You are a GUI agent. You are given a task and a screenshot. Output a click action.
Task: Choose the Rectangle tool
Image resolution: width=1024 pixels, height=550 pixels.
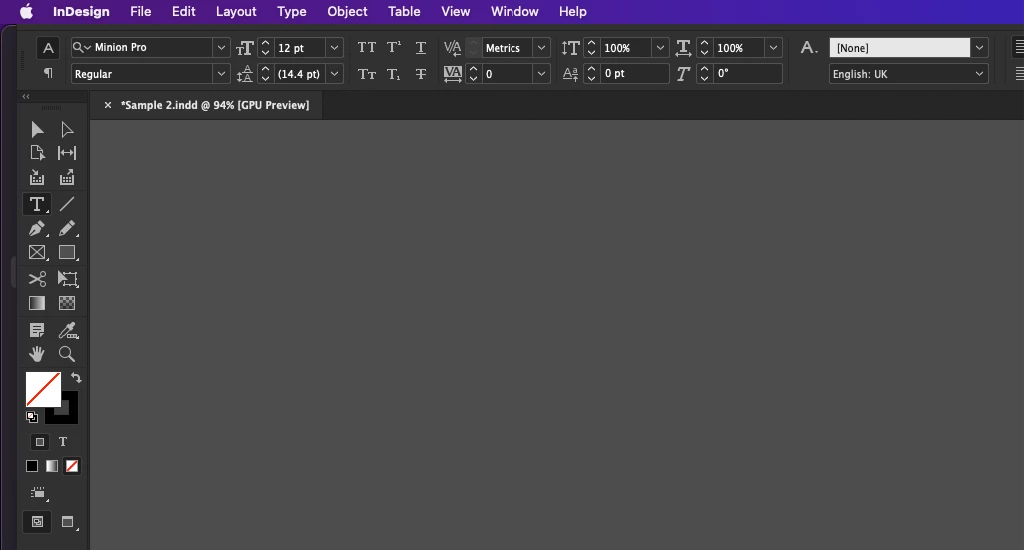[67, 253]
